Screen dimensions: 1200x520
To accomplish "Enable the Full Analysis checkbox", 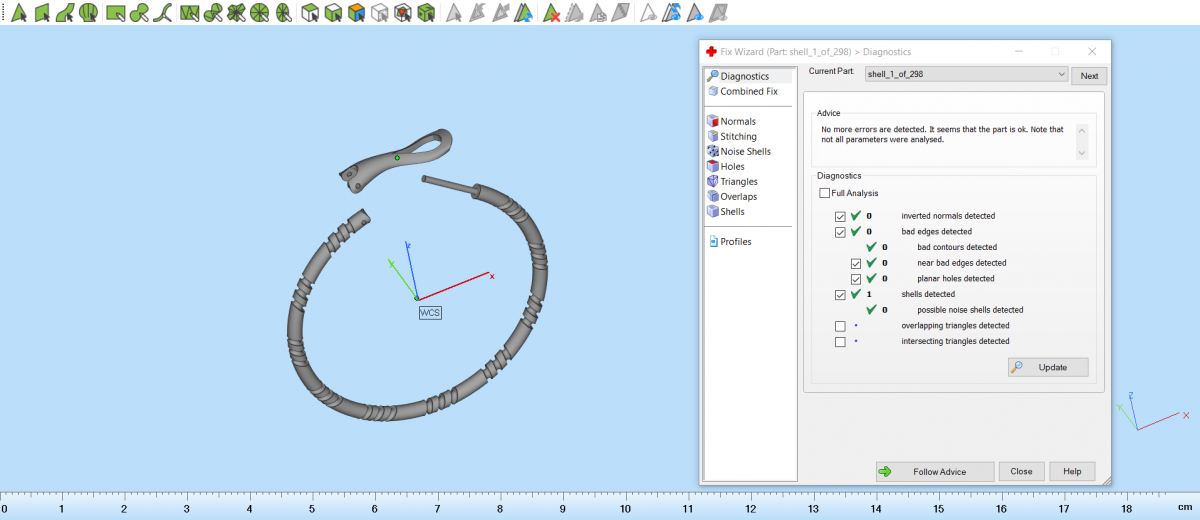I will click(x=824, y=193).
